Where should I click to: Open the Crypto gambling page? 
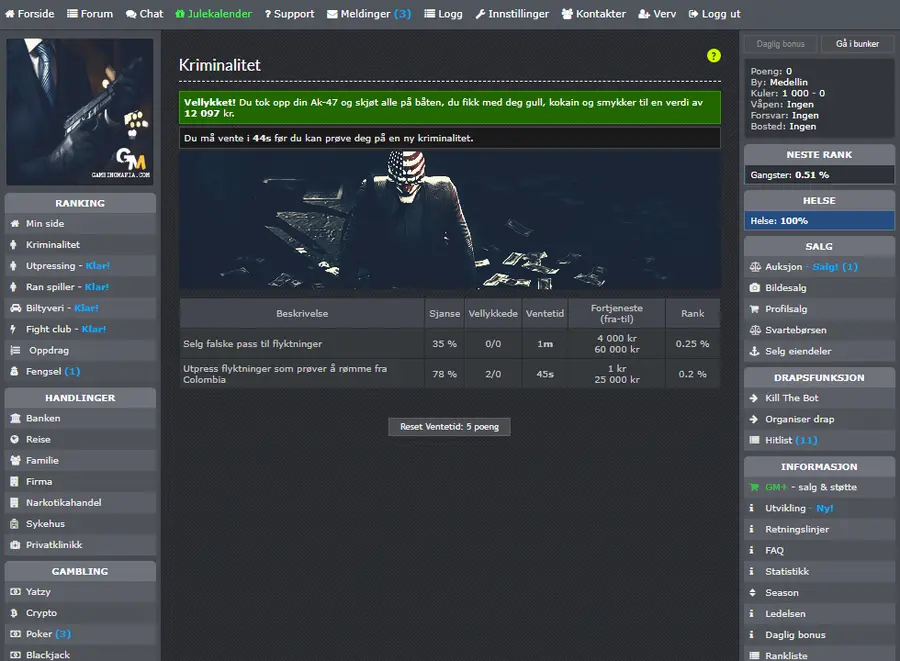(x=80, y=613)
